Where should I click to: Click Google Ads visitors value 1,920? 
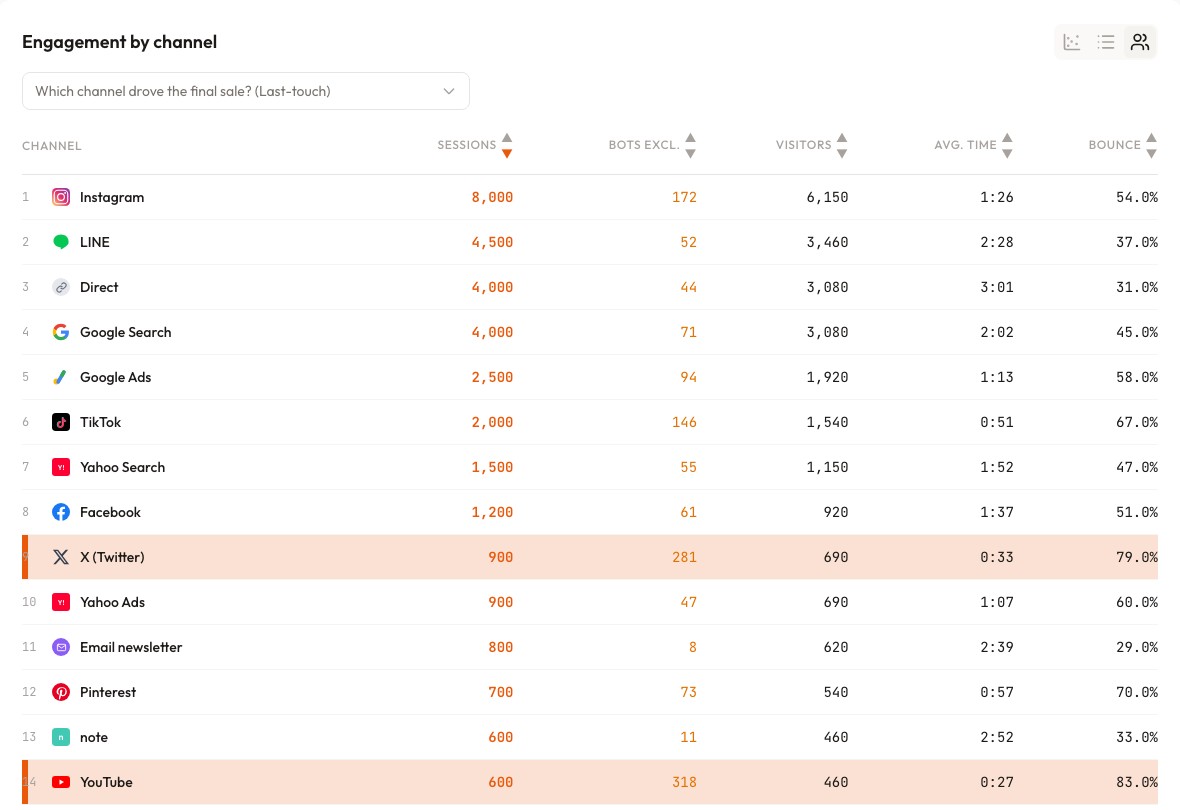[827, 377]
